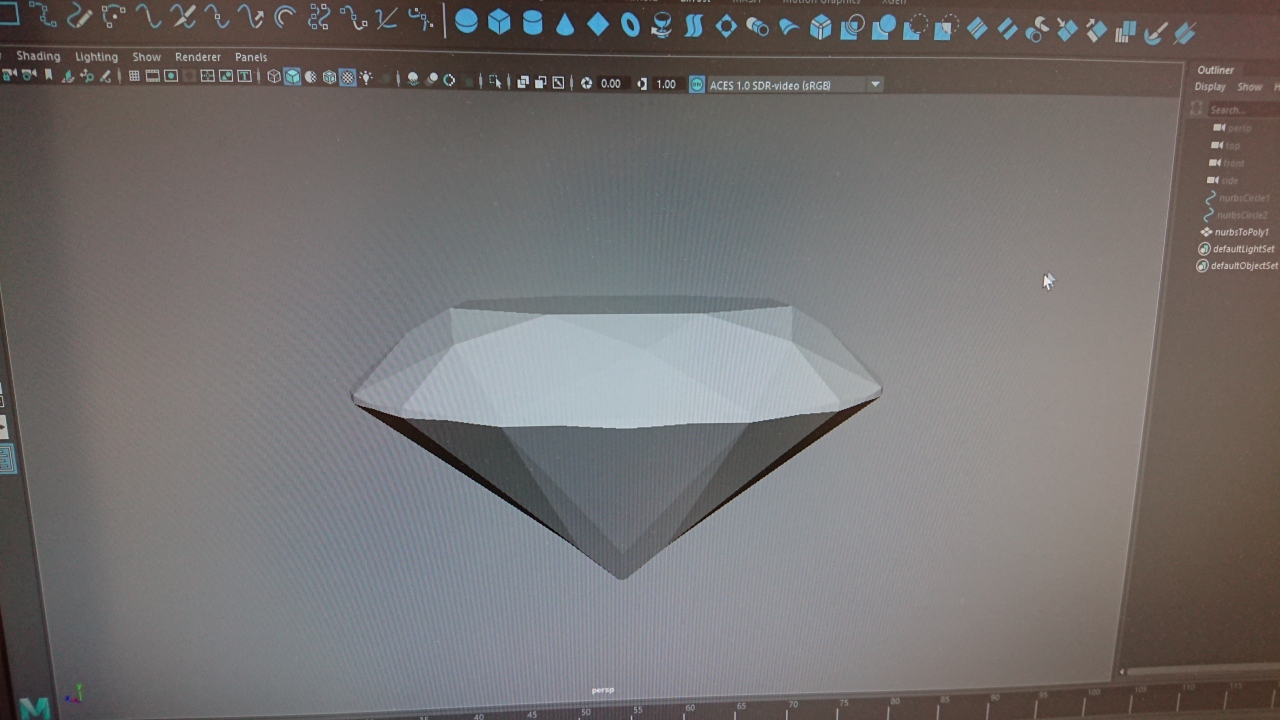Image resolution: width=1280 pixels, height=720 pixels.
Task: Click the Bookmarks icon in panel toolbar
Action: point(47,75)
